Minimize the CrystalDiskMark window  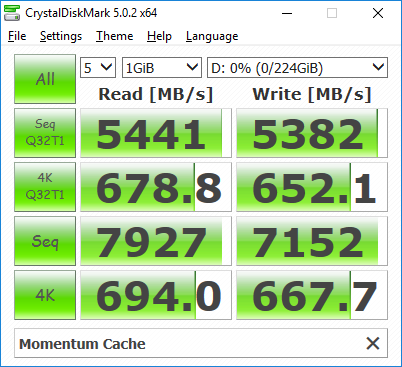(287, 13)
